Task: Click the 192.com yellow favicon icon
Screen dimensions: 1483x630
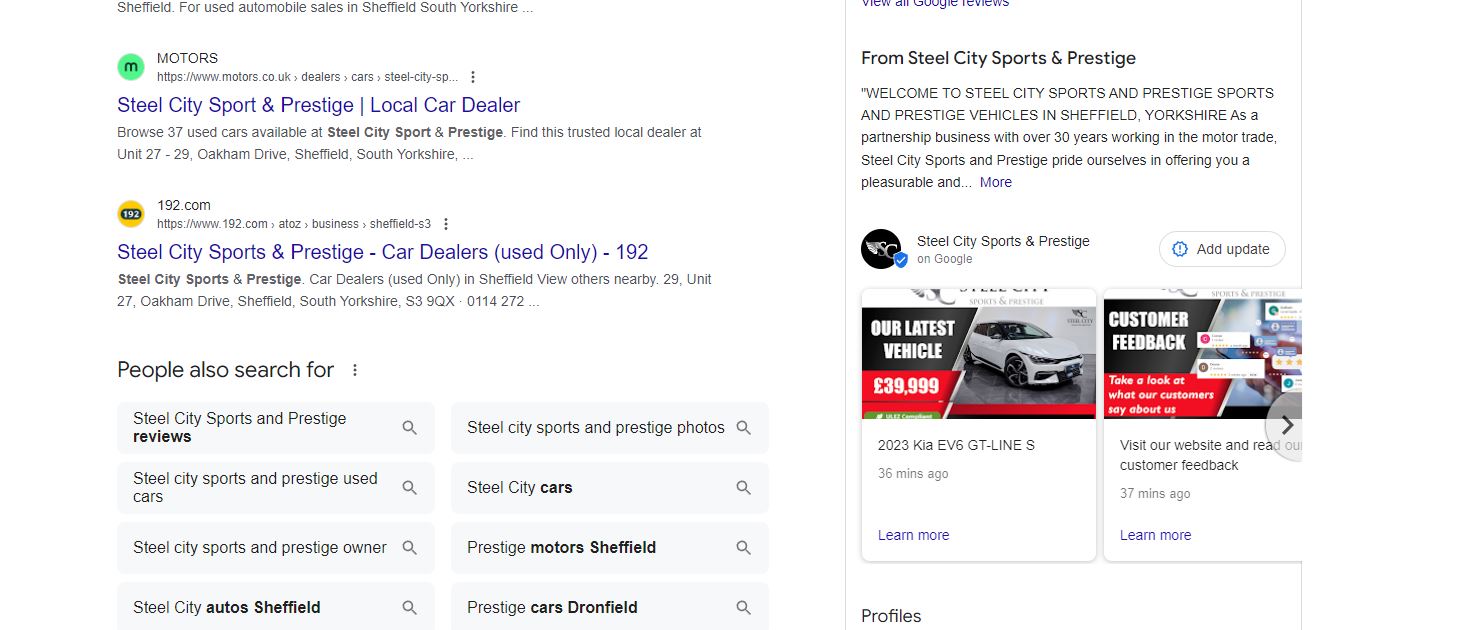Action: [x=131, y=214]
